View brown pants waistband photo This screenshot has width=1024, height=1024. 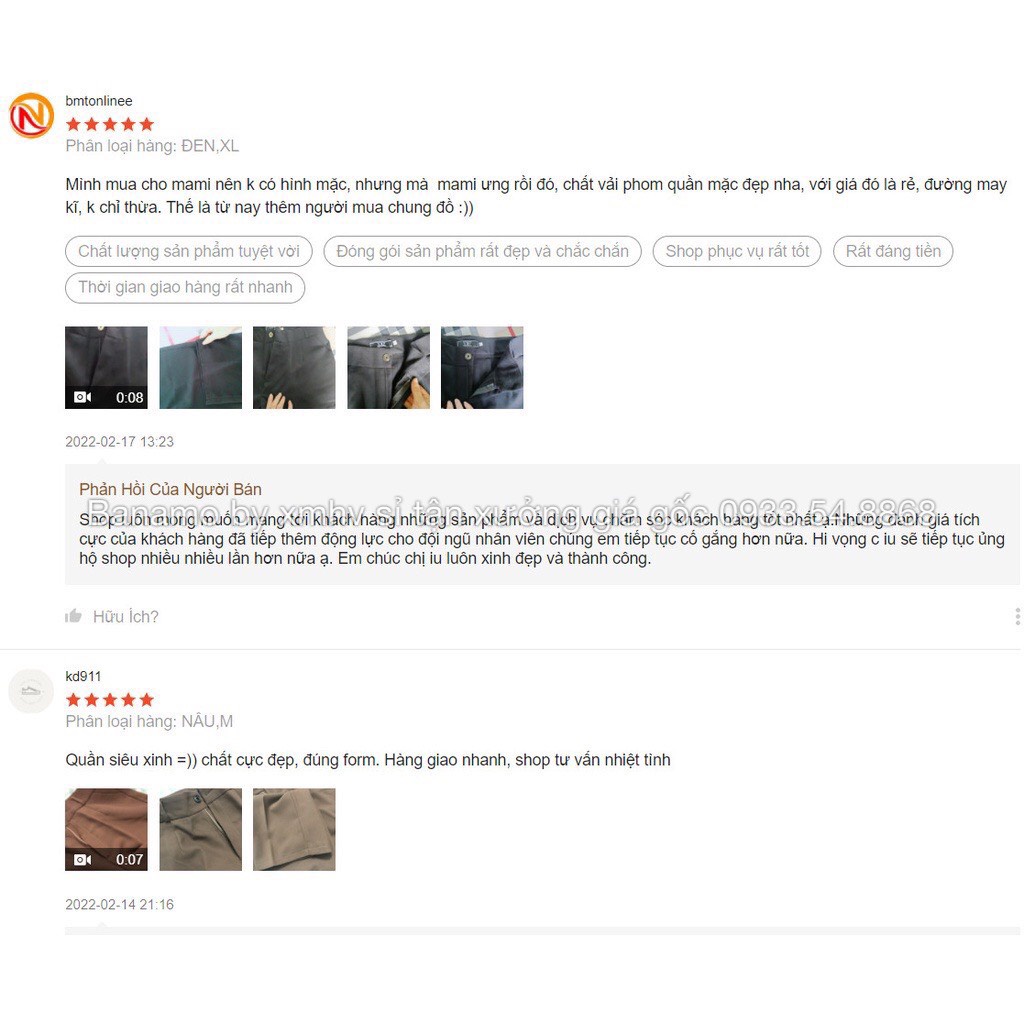point(200,829)
